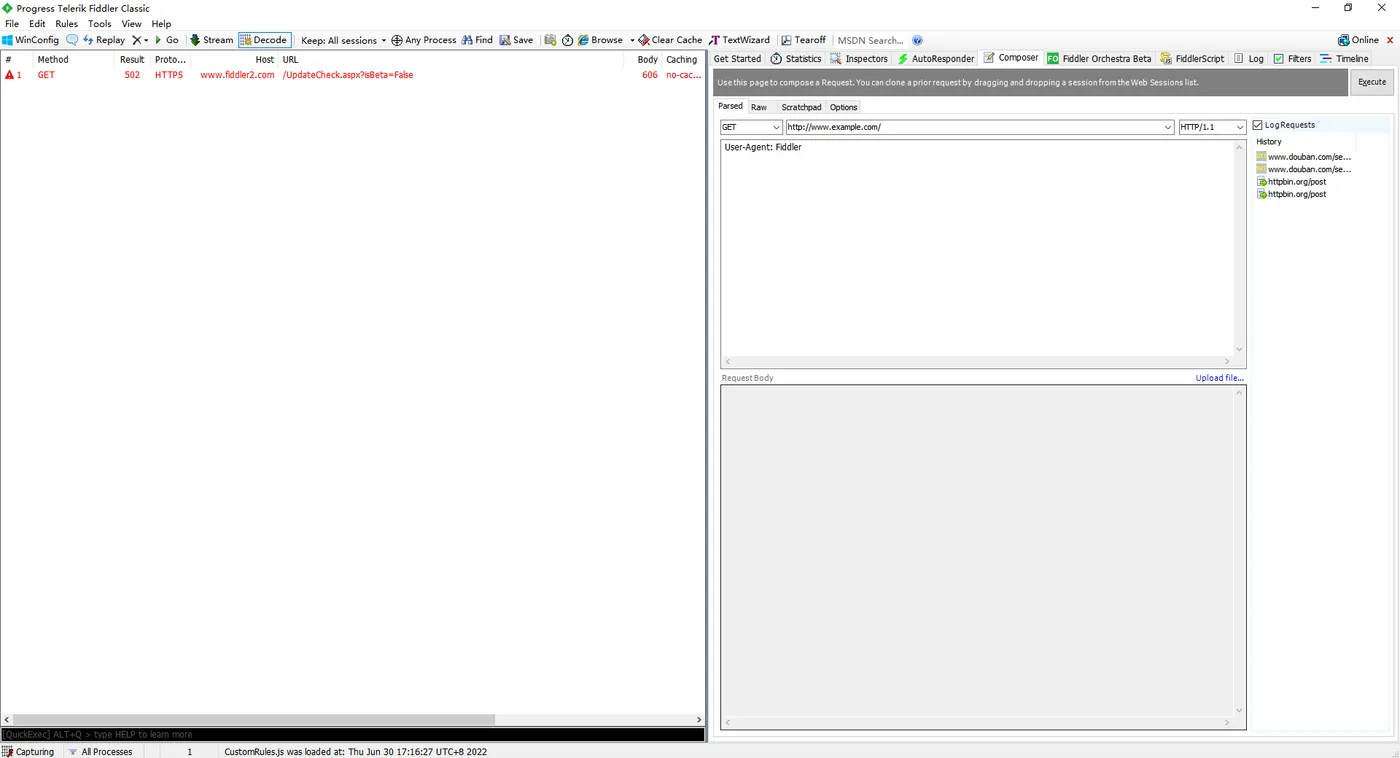Click the Replay toolbar icon
Image resolution: width=1400 pixels, height=758 pixels.
click(103, 40)
